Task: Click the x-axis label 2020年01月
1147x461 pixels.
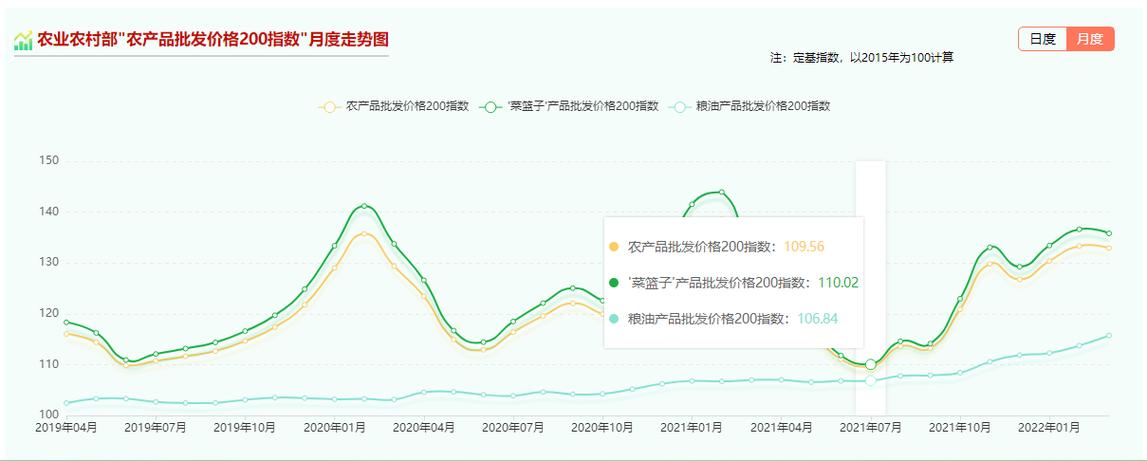Action: click(x=334, y=428)
